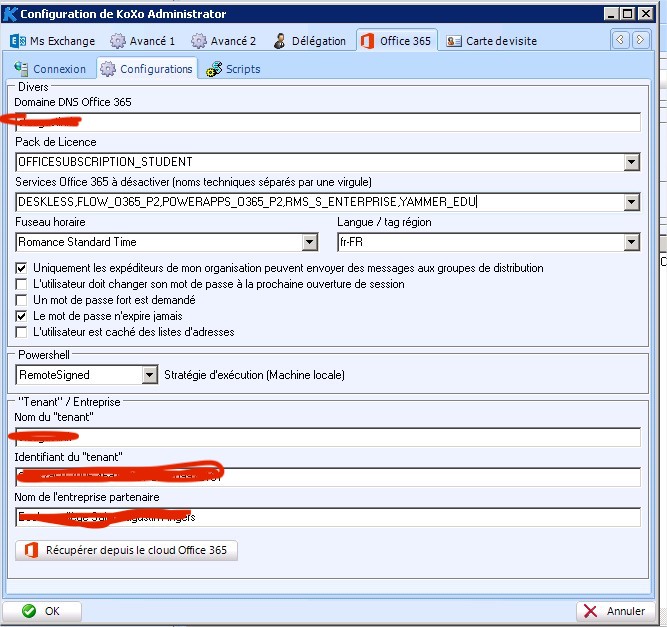
Task: Confirm with the OK button
Action: coord(42,611)
